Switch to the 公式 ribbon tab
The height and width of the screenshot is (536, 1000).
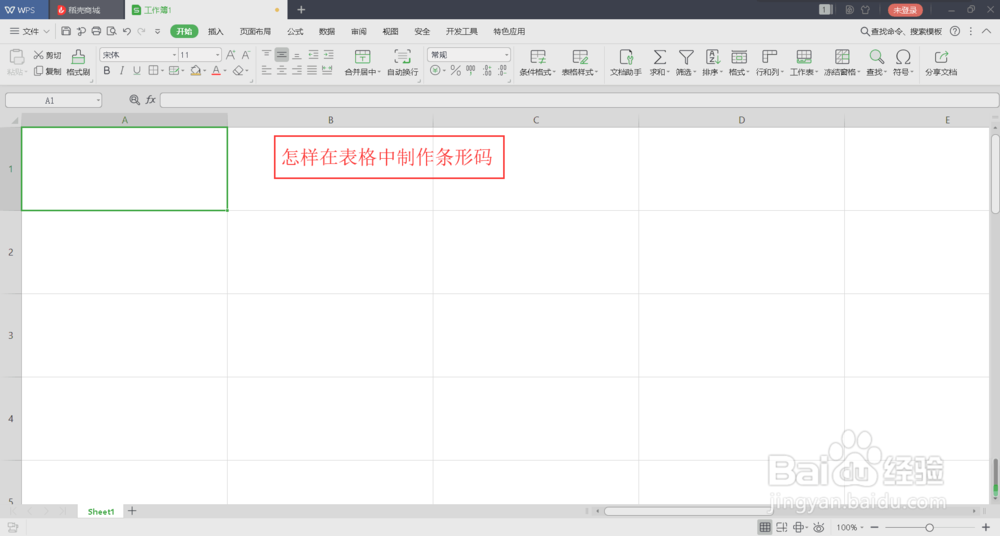tap(295, 31)
